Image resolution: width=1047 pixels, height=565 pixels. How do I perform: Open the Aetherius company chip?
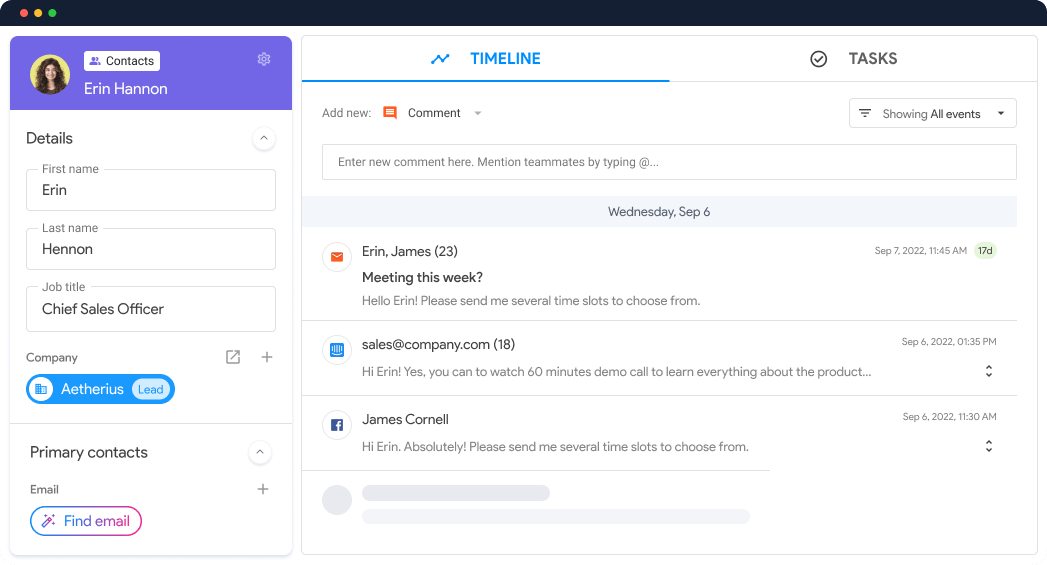pyautogui.click(x=100, y=389)
